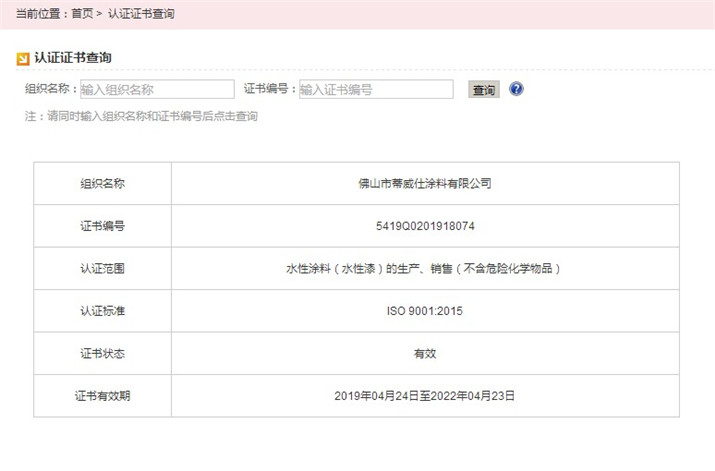Viewport: 715px width, 471px height.
Task: Click the 证书状态 row label
Action: 103,353
